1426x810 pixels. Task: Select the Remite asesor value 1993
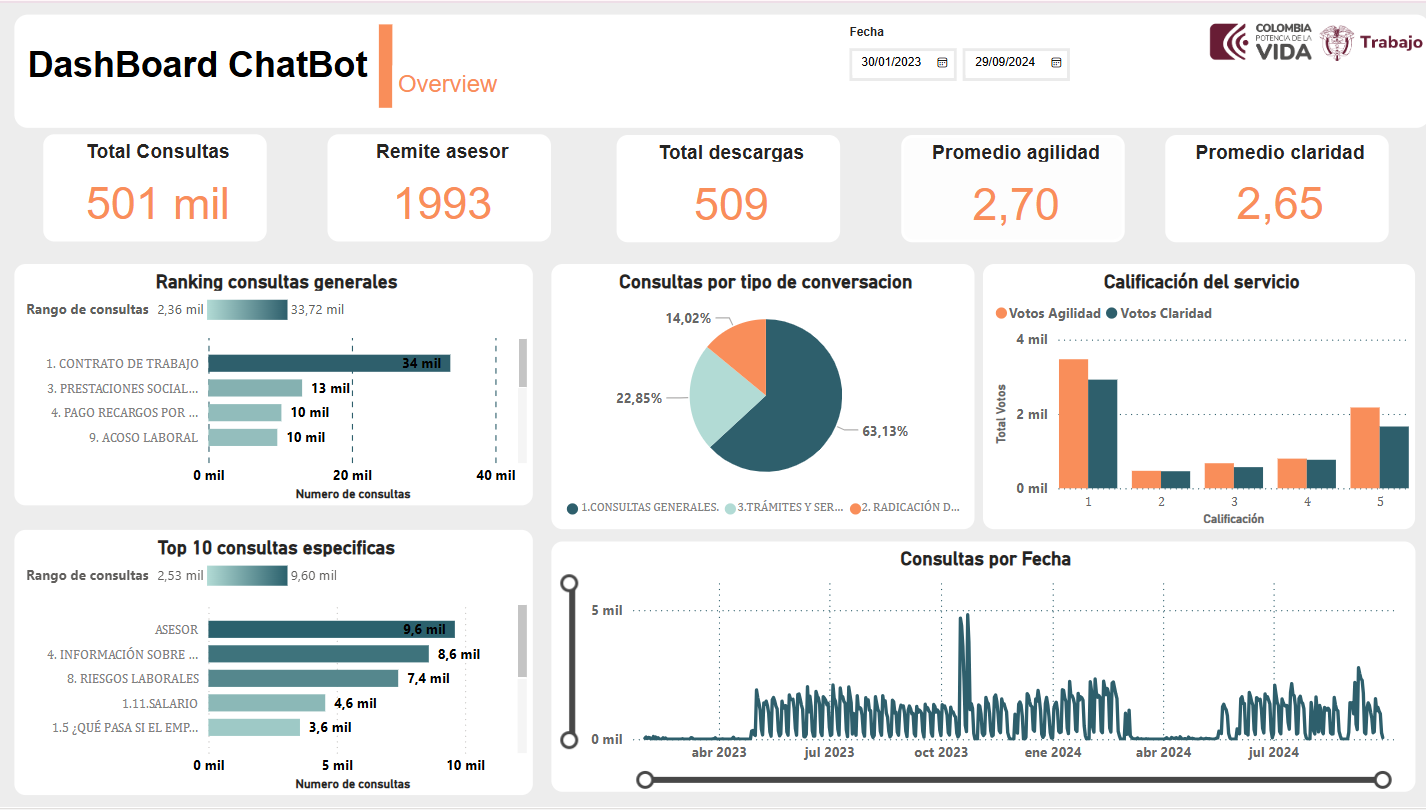point(442,203)
